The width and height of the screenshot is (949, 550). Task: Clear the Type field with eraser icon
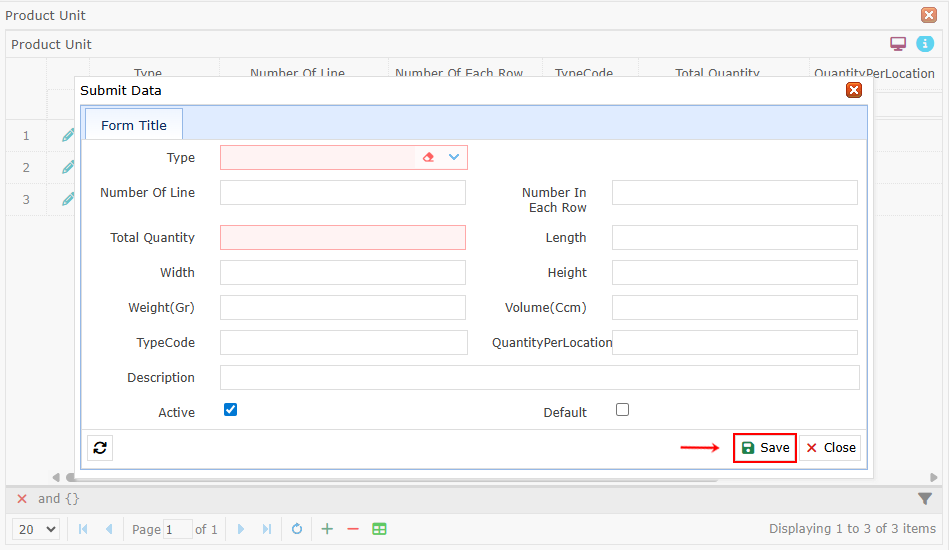click(x=428, y=157)
